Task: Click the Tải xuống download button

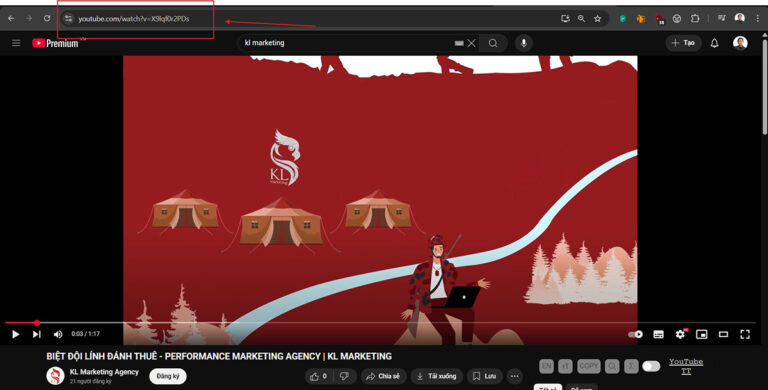Action: pos(437,376)
